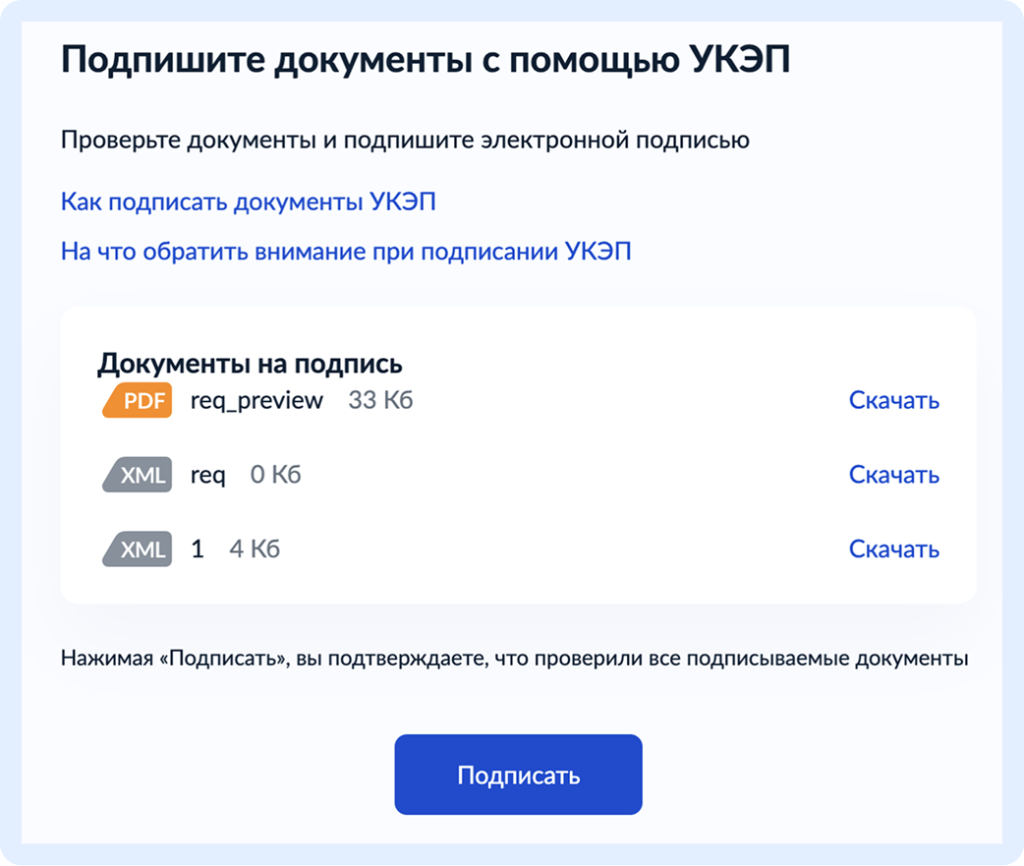The width and height of the screenshot is (1024, 866).
Task: Click the Подписать button
Action: click(519, 775)
